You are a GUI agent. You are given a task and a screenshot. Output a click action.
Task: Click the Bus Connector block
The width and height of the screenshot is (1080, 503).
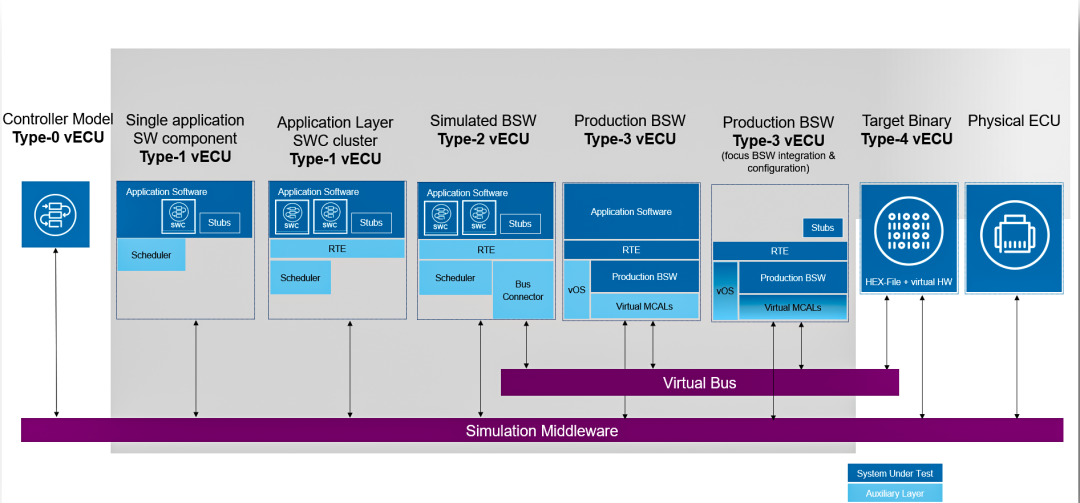(523, 289)
